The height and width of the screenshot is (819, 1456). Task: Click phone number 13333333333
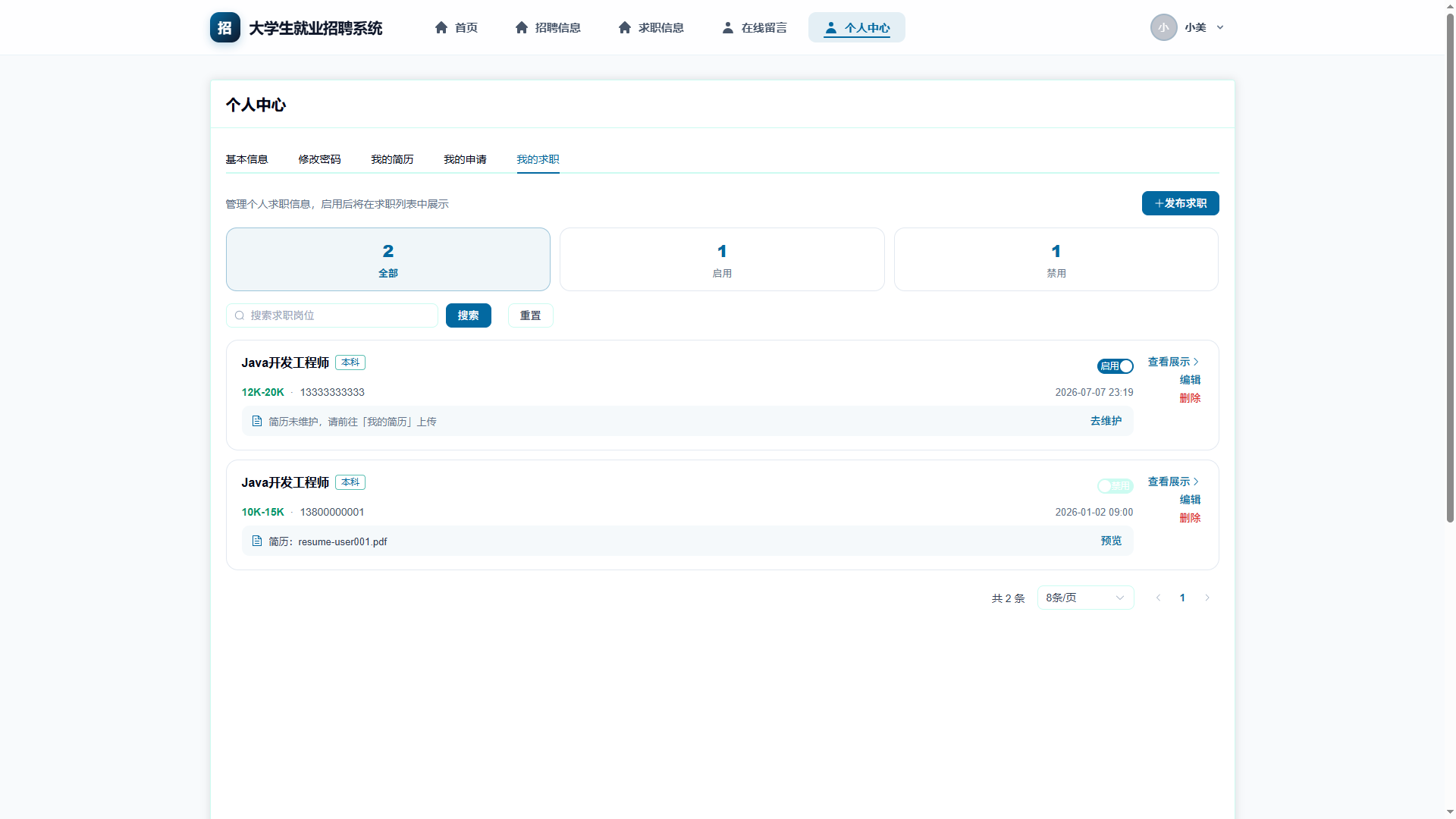tap(332, 392)
